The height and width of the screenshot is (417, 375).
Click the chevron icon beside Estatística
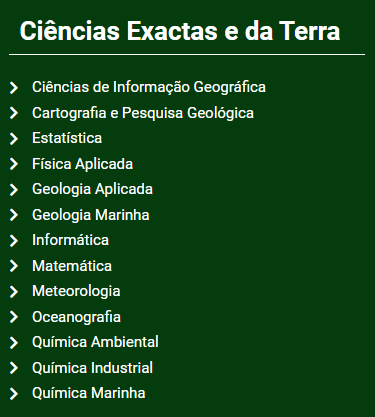tap(14, 139)
